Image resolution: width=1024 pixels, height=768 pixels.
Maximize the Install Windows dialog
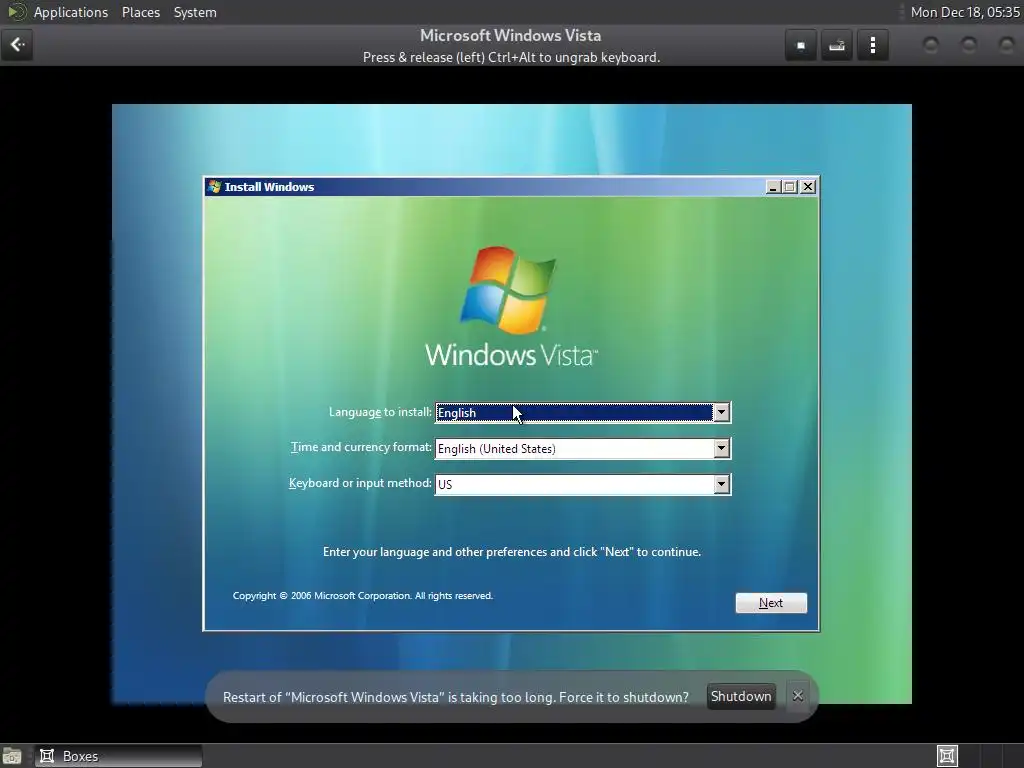click(790, 187)
